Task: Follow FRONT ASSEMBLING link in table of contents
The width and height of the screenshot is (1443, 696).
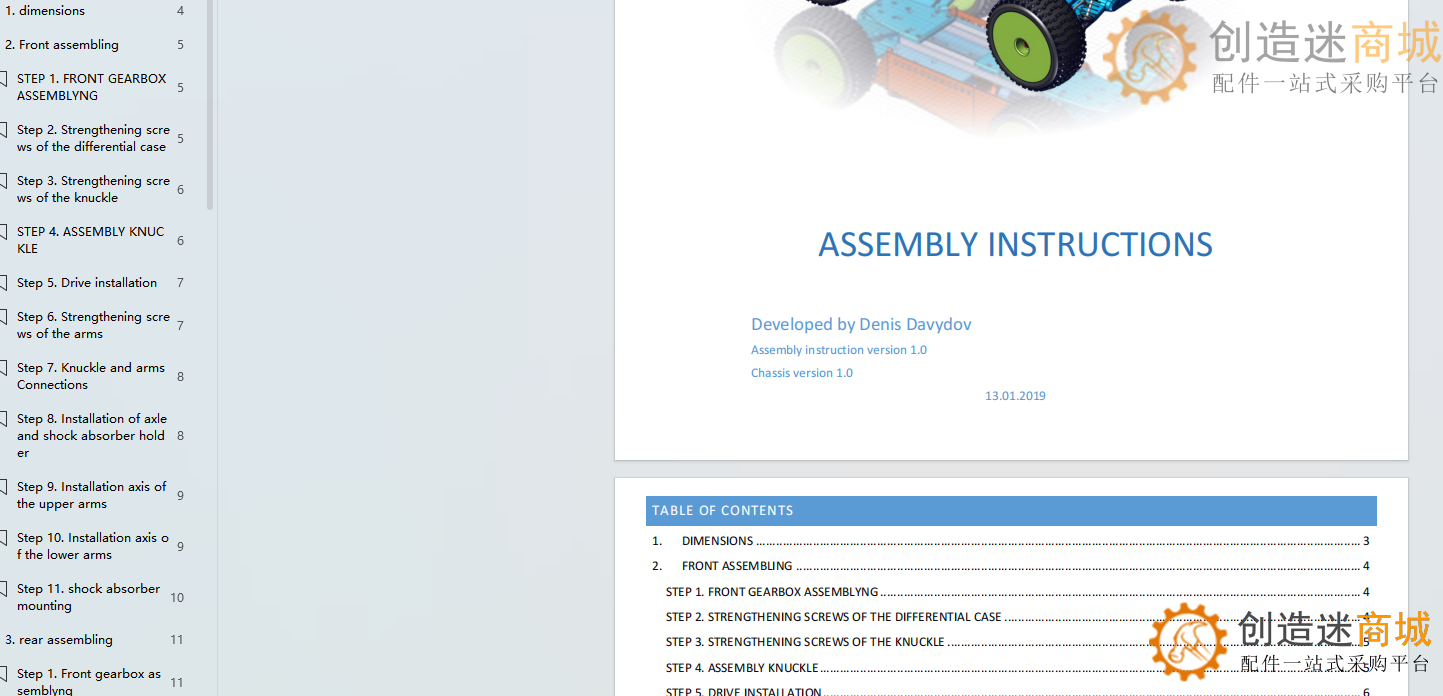Action: pos(736,566)
